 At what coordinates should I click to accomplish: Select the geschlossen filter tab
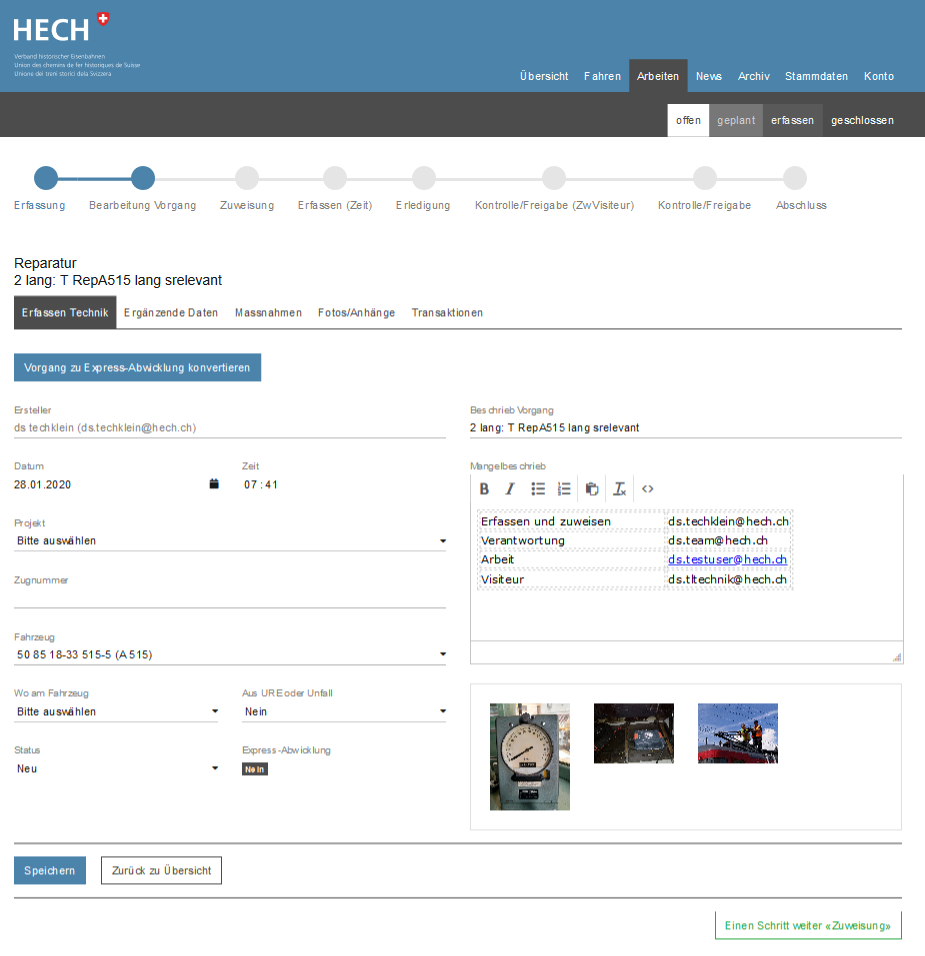click(x=862, y=120)
